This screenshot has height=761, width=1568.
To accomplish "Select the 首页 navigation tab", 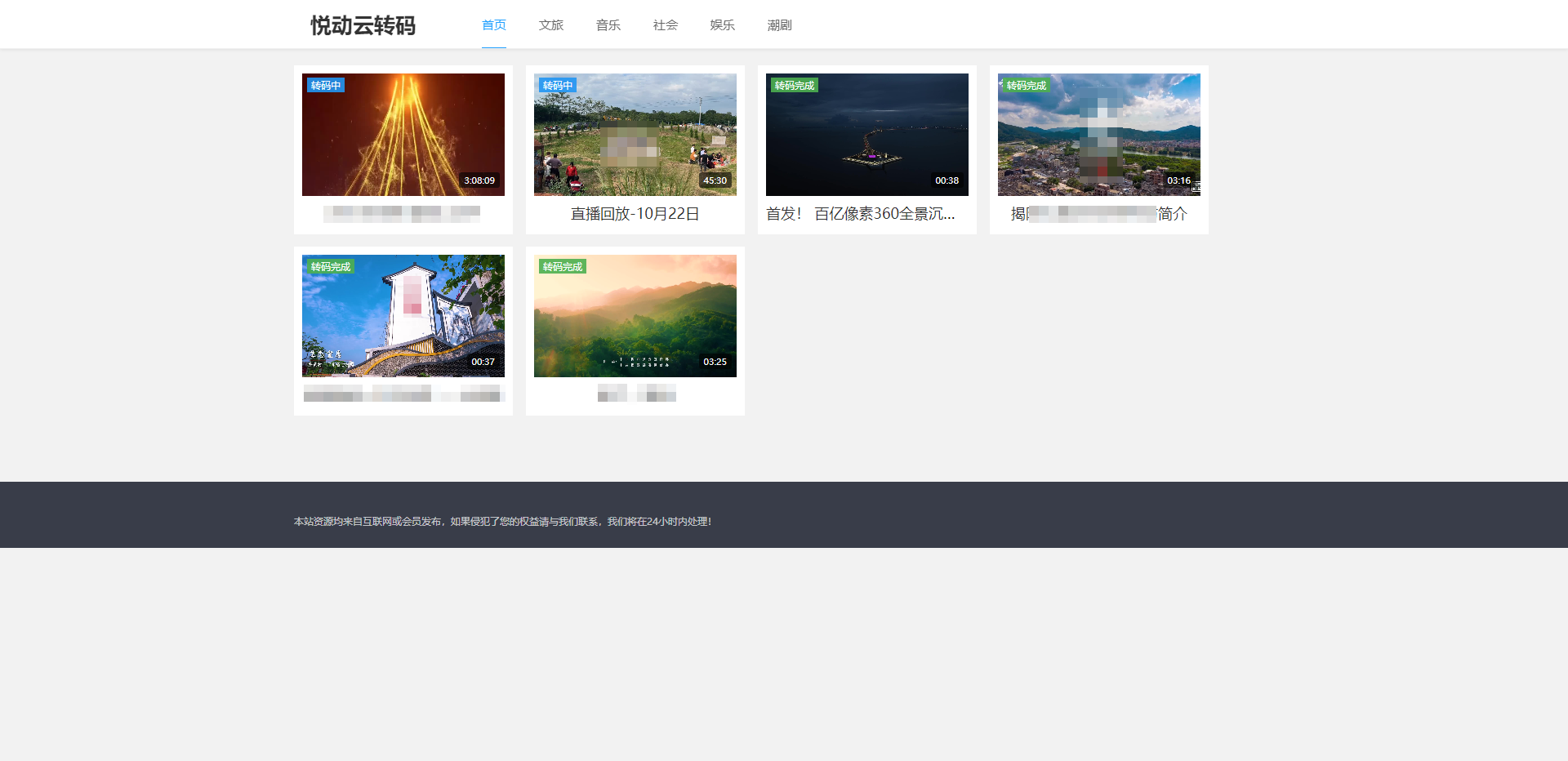I will (493, 25).
